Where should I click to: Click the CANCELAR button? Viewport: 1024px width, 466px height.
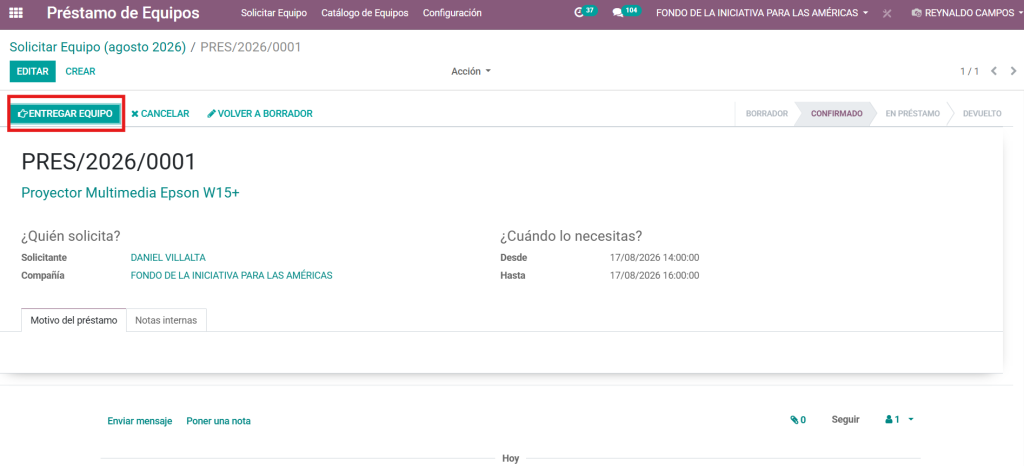tap(160, 114)
